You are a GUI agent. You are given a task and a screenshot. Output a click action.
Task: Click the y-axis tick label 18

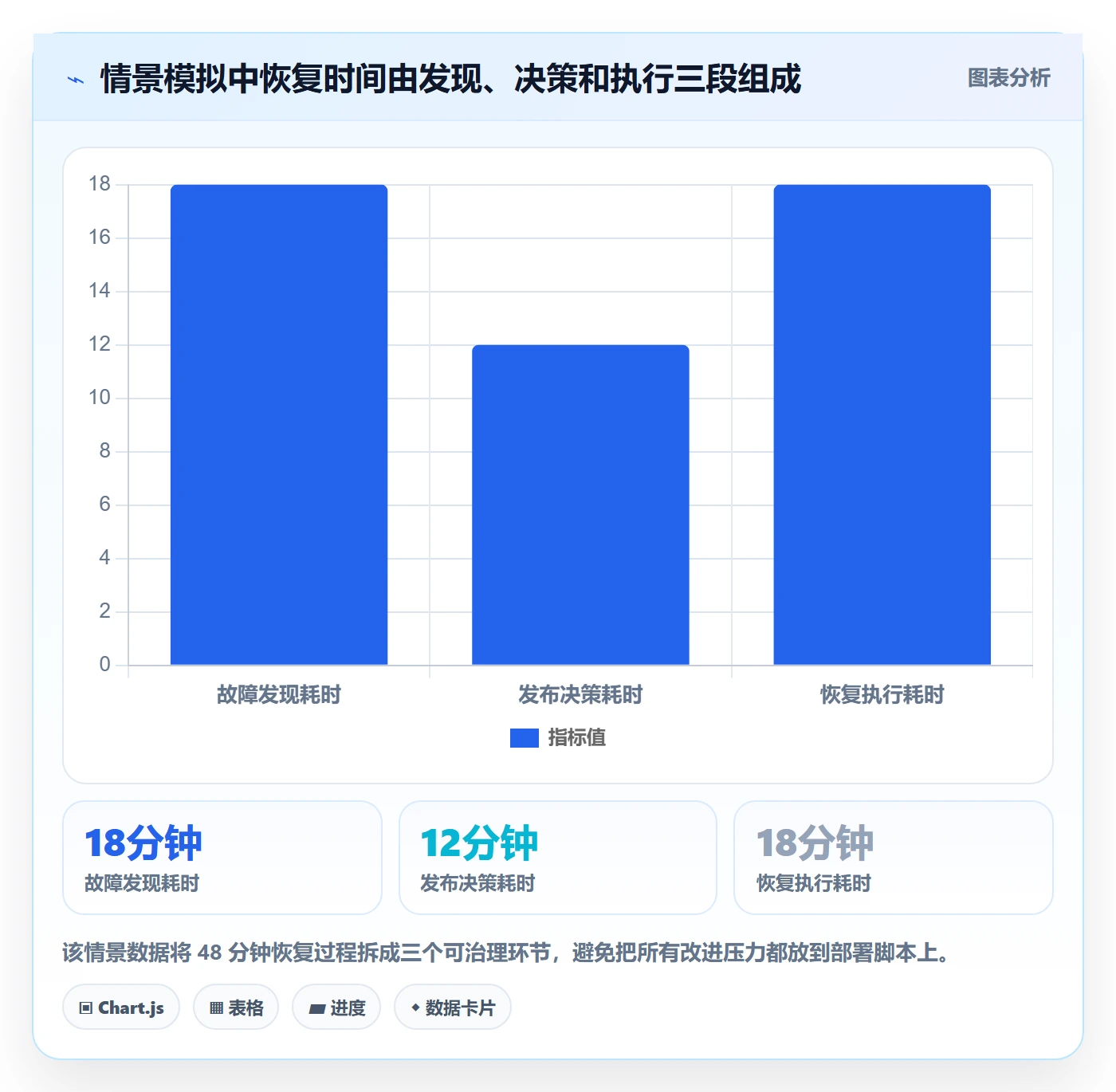(x=100, y=184)
